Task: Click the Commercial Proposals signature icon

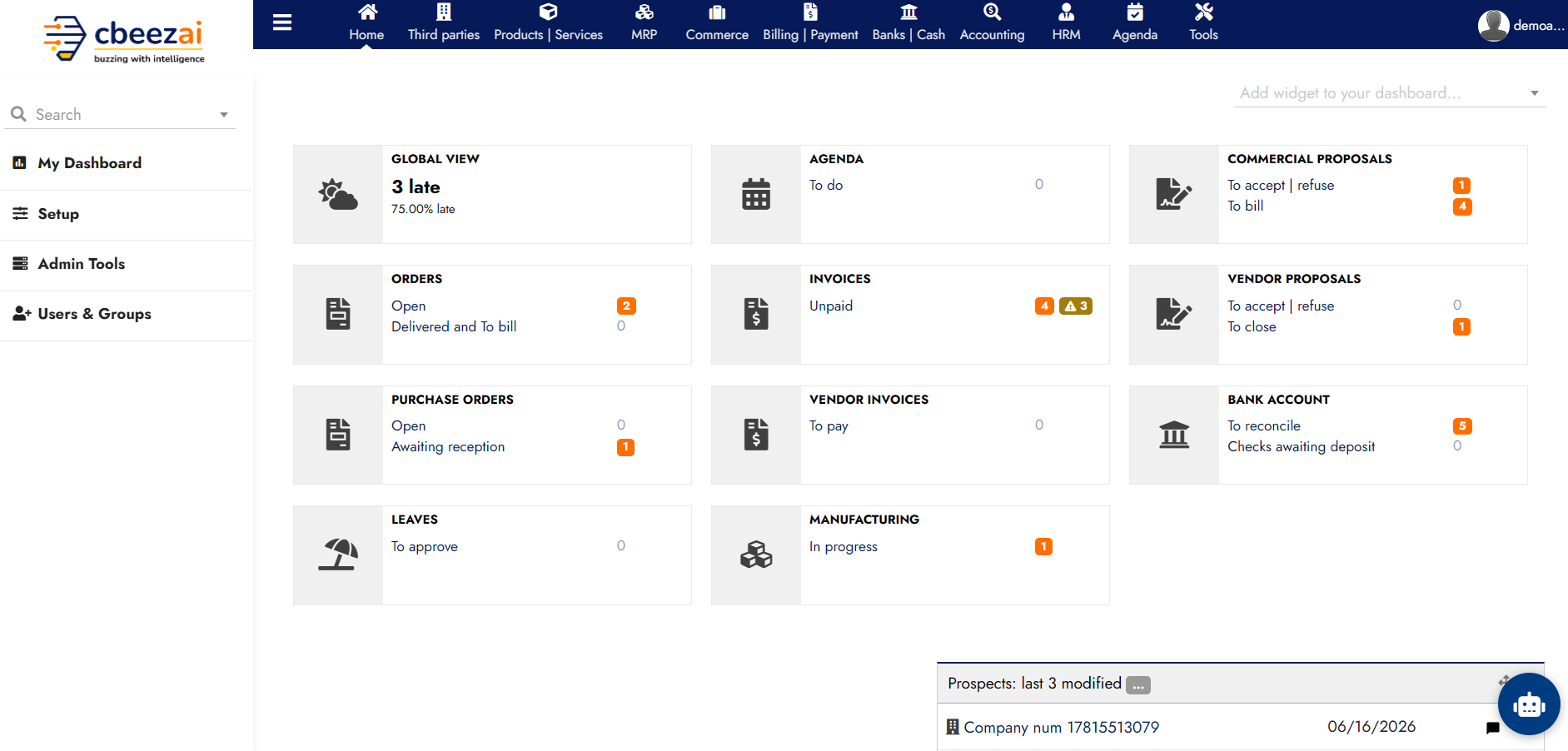Action: click(x=1174, y=194)
